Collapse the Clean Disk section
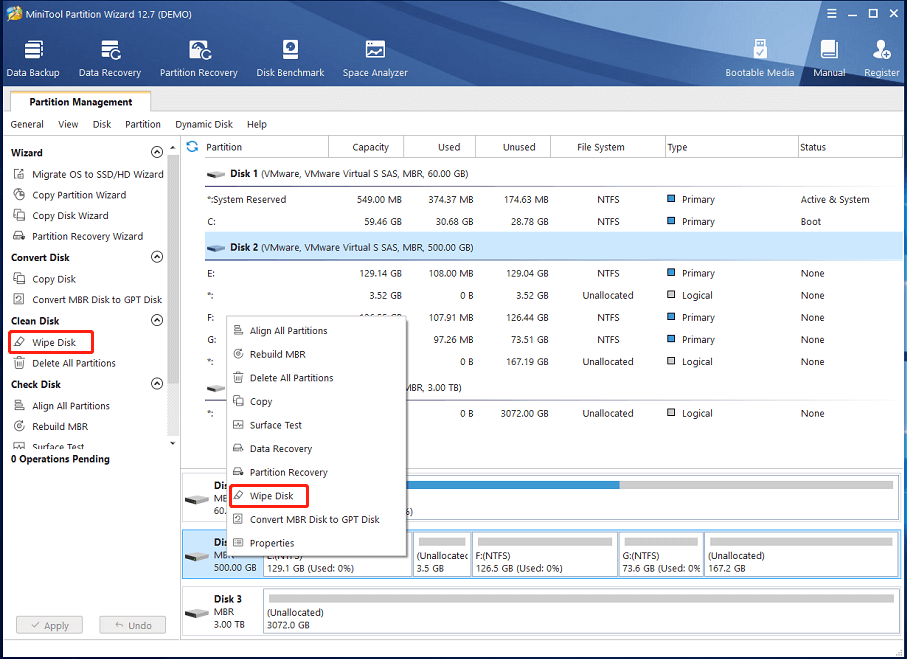 [x=157, y=321]
